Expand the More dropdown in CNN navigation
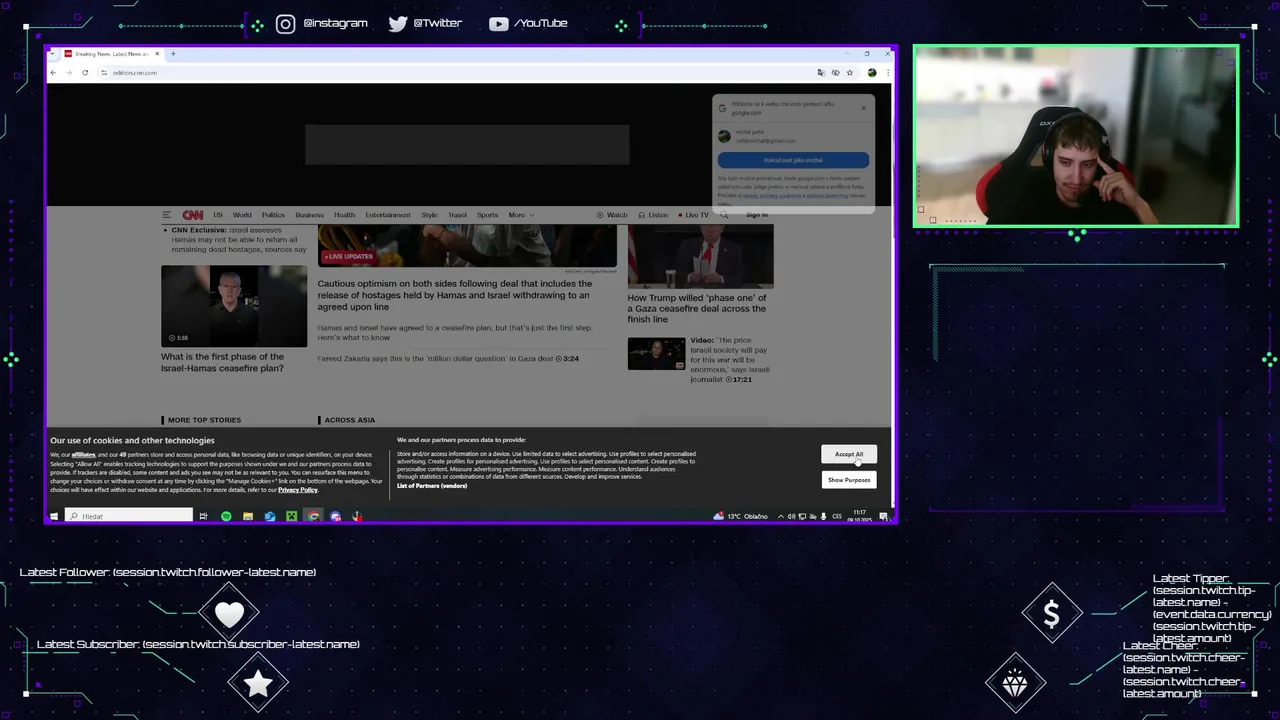 pos(521,215)
